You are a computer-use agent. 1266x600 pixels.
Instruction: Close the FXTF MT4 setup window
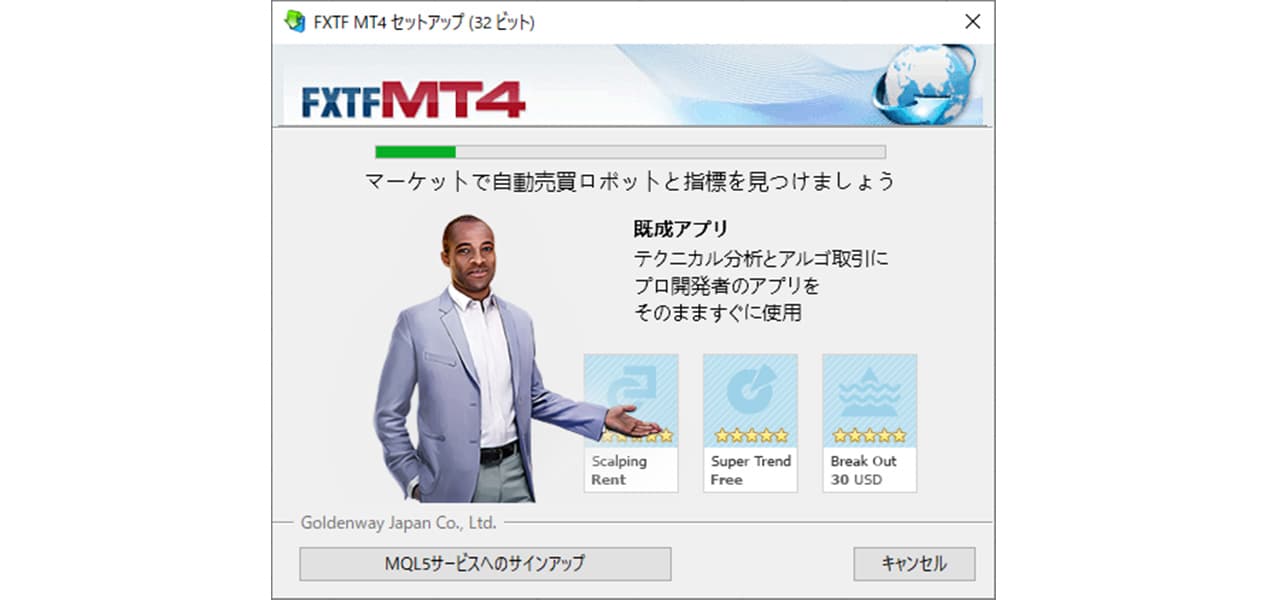coord(971,22)
